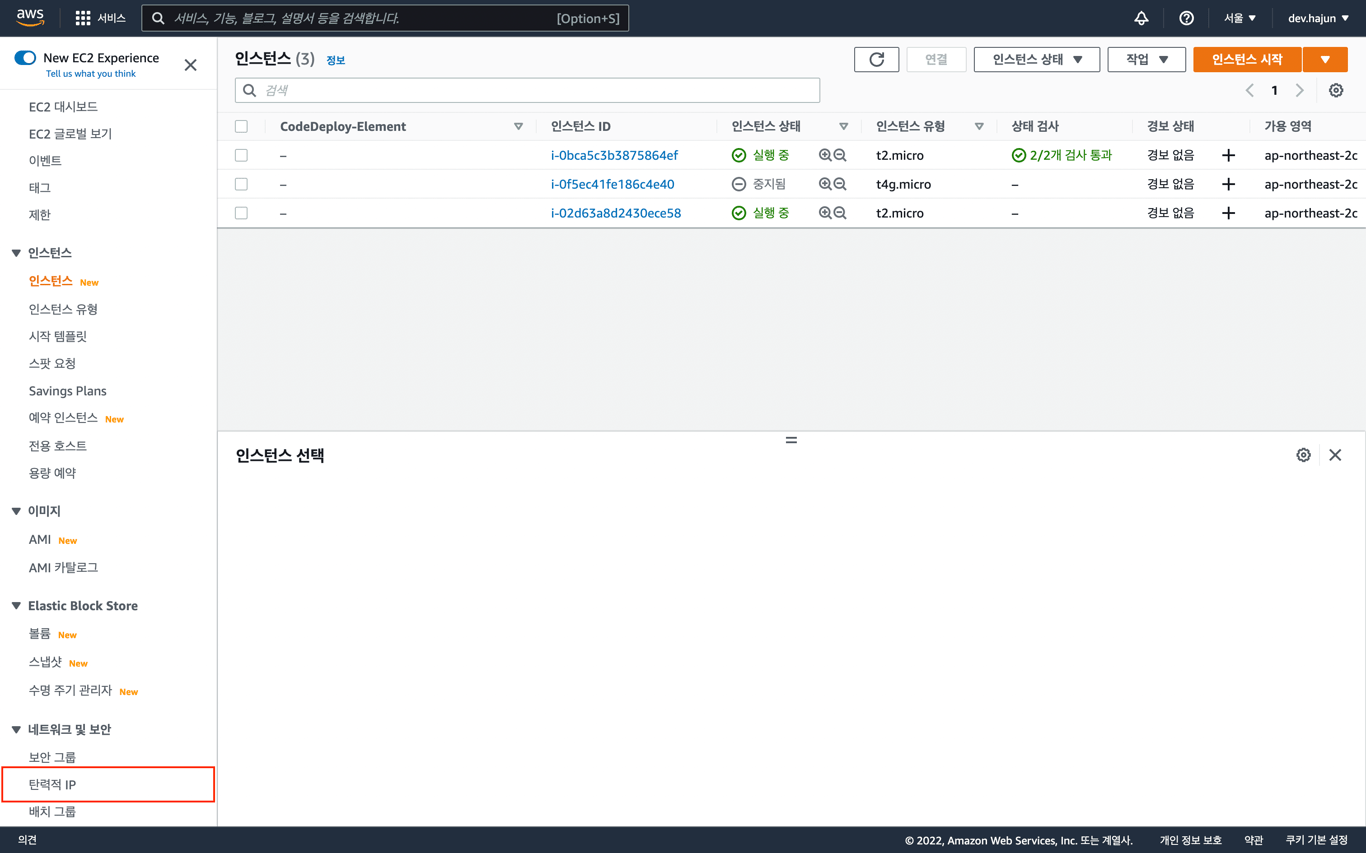
Task: Open instance link i-02d63a8d2430ece58
Action: [616, 213]
